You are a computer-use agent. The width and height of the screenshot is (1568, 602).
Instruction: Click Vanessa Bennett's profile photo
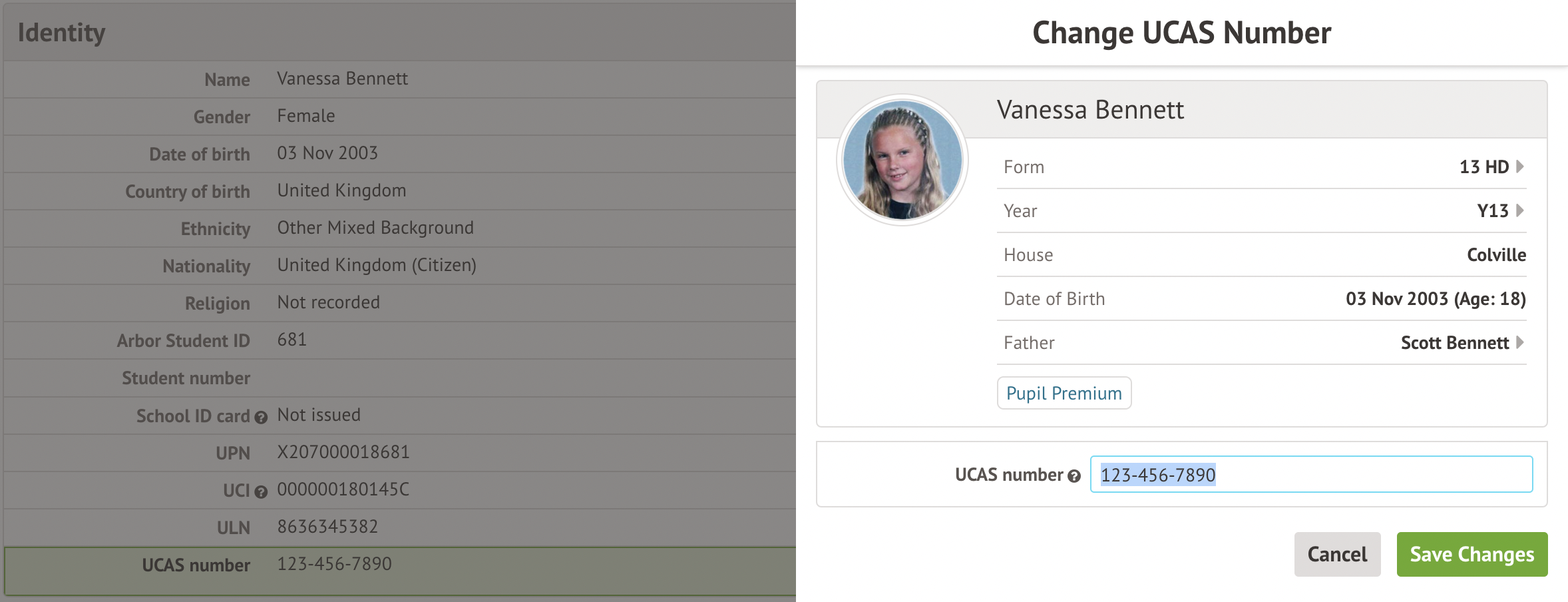(902, 160)
